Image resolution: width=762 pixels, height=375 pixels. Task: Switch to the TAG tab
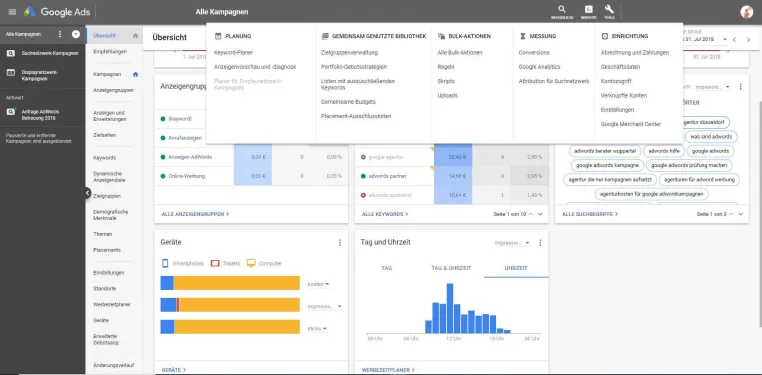(387, 268)
